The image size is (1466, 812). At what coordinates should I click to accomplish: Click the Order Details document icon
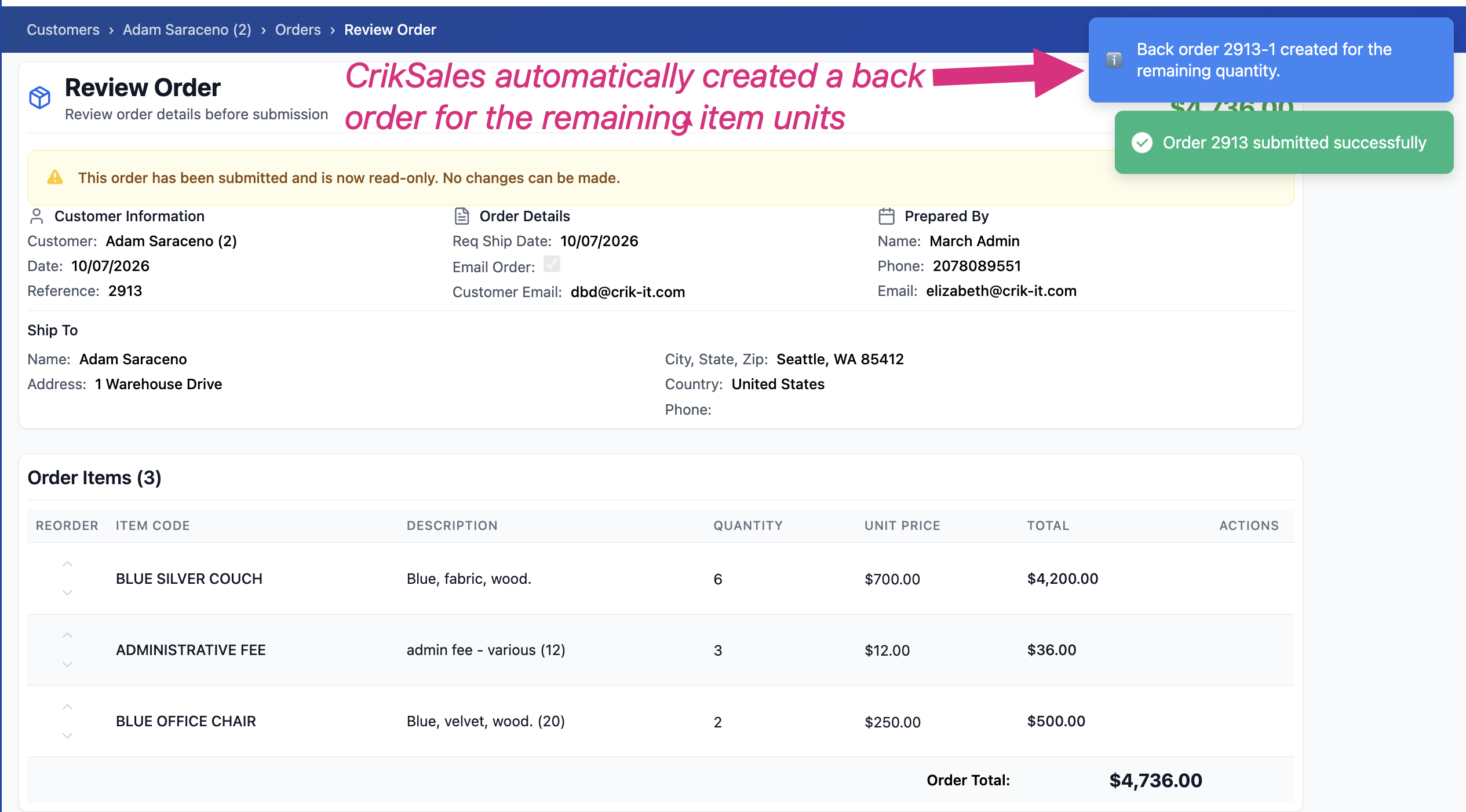click(x=462, y=216)
